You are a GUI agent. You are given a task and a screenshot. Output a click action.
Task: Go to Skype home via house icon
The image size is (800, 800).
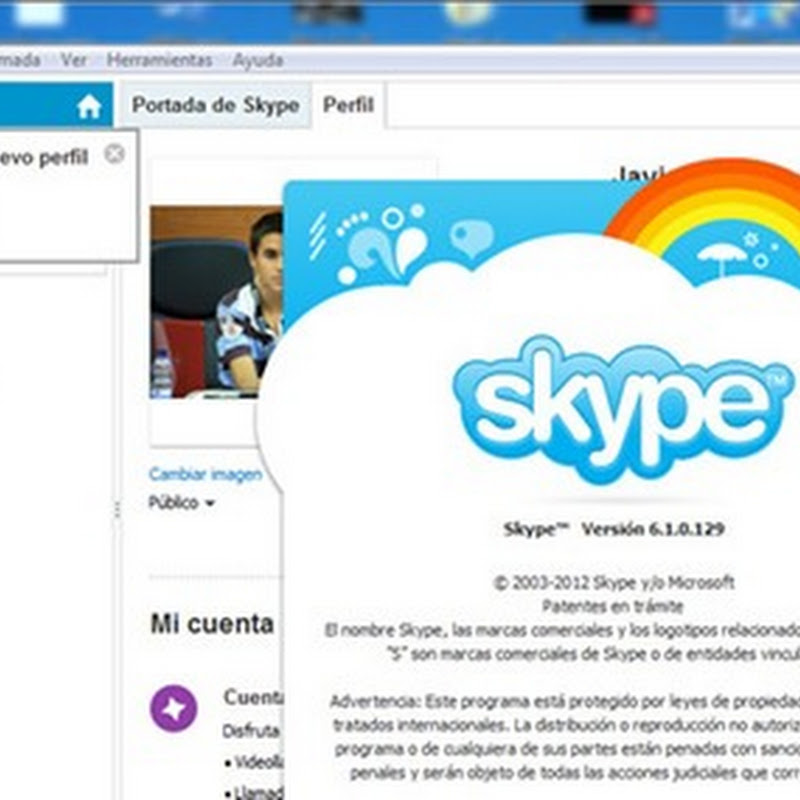tap(89, 107)
